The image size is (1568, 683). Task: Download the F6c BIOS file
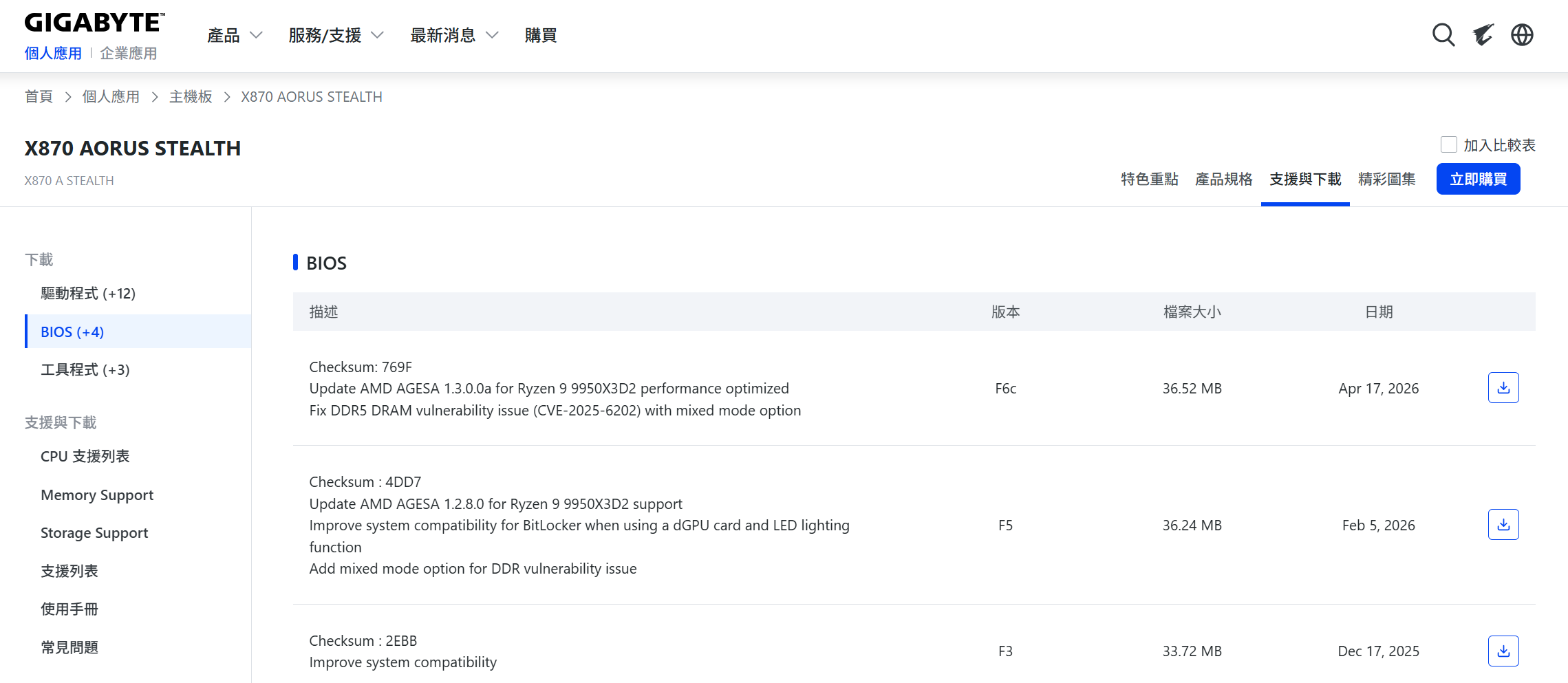pos(1503,388)
